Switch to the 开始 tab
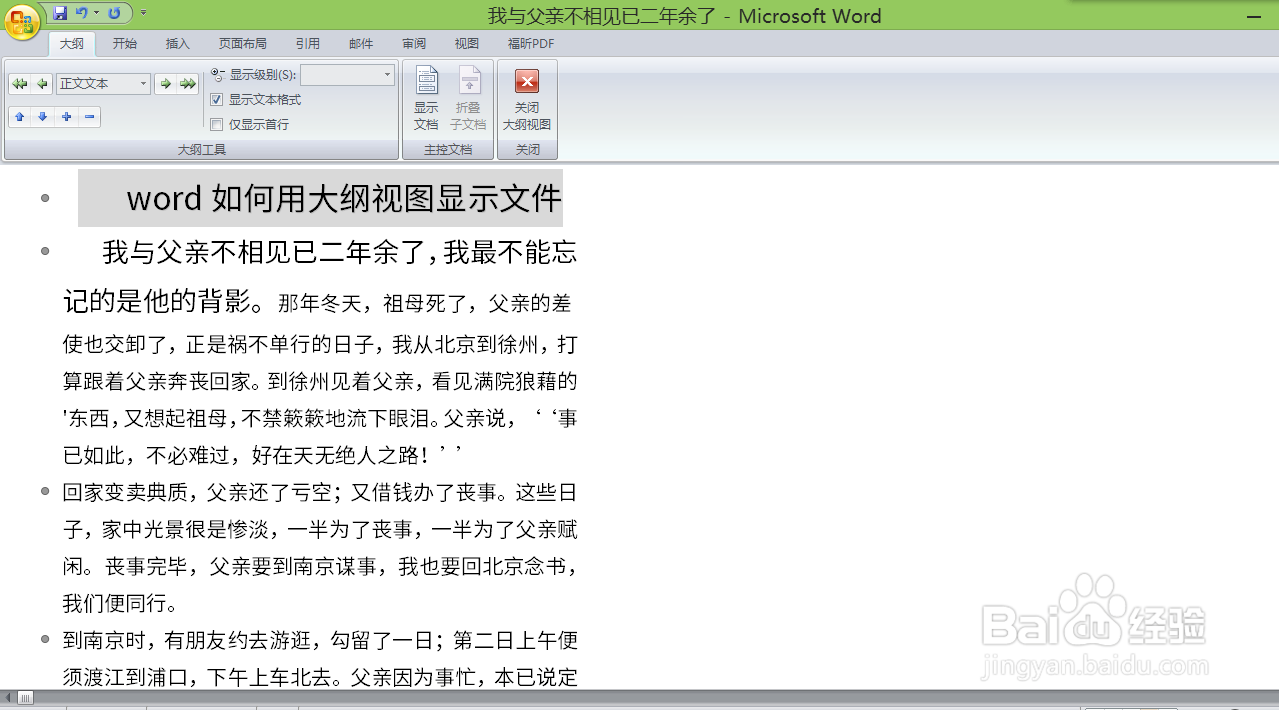1279x710 pixels. click(x=125, y=44)
